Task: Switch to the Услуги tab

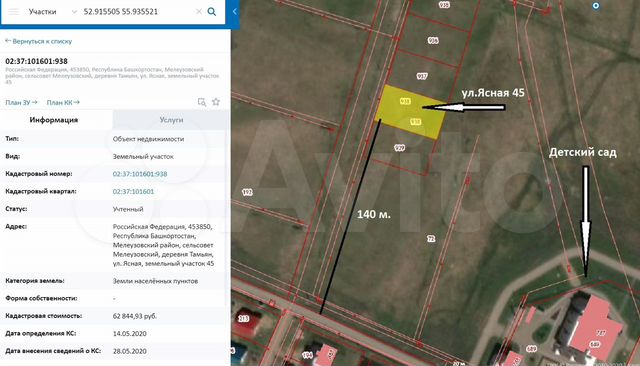Action: click(x=171, y=120)
